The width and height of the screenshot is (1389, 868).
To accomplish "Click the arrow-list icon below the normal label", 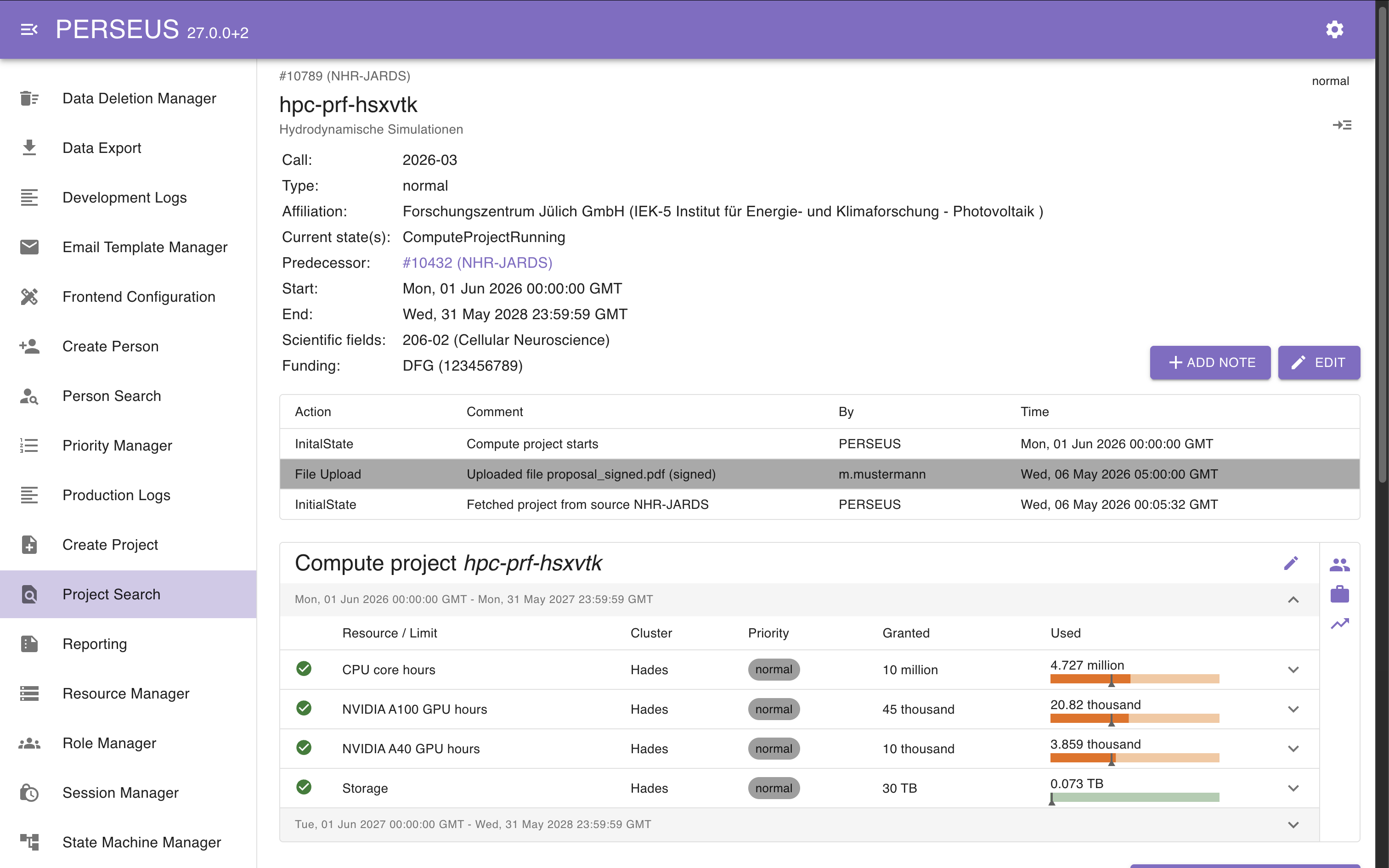I will click(x=1342, y=125).
